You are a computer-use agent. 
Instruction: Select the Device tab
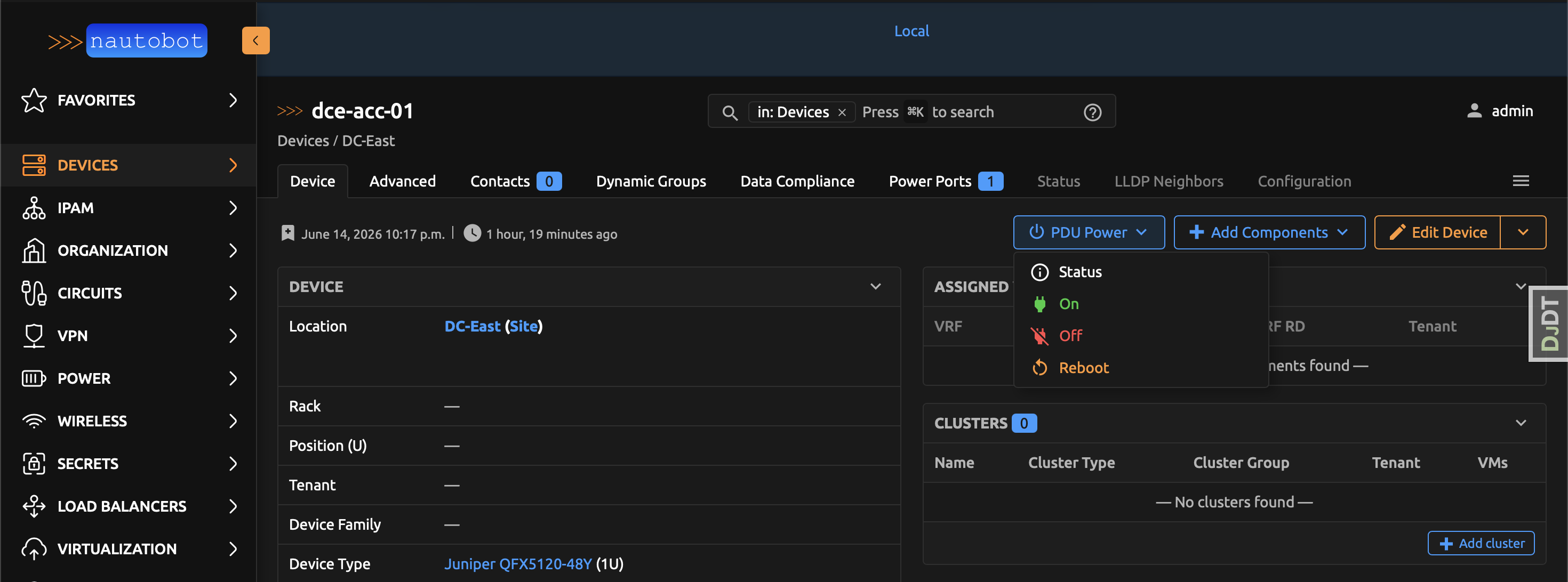pos(312,181)
